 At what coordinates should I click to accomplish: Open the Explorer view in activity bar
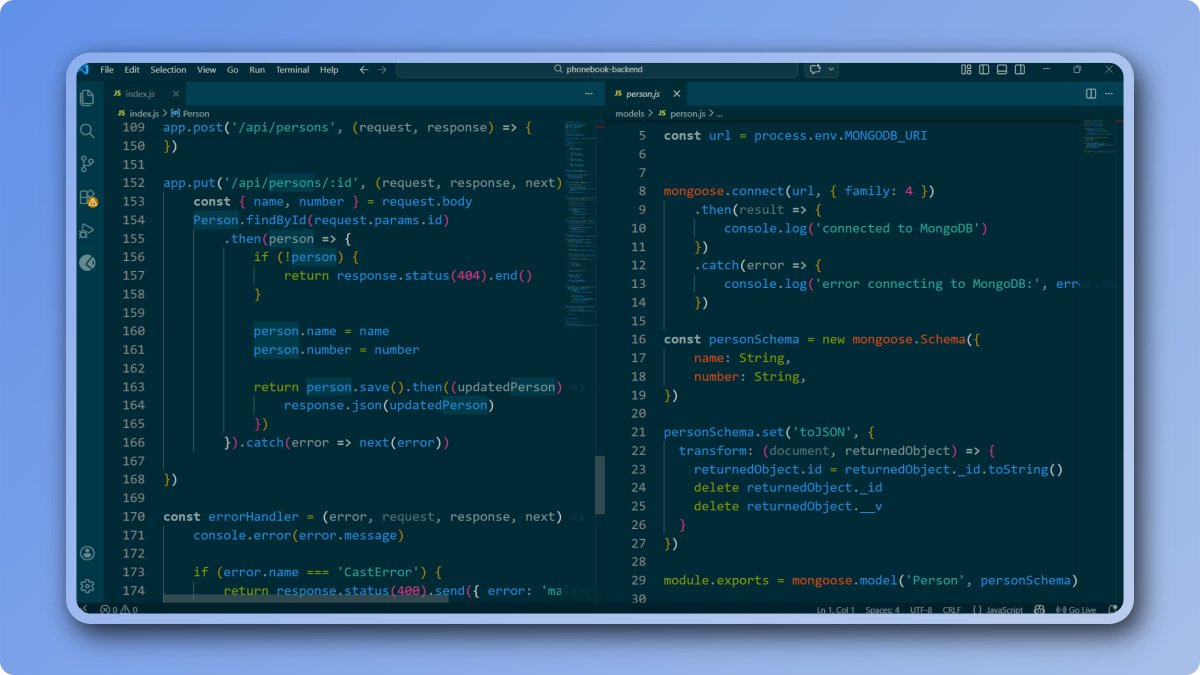tap(87, 98)
